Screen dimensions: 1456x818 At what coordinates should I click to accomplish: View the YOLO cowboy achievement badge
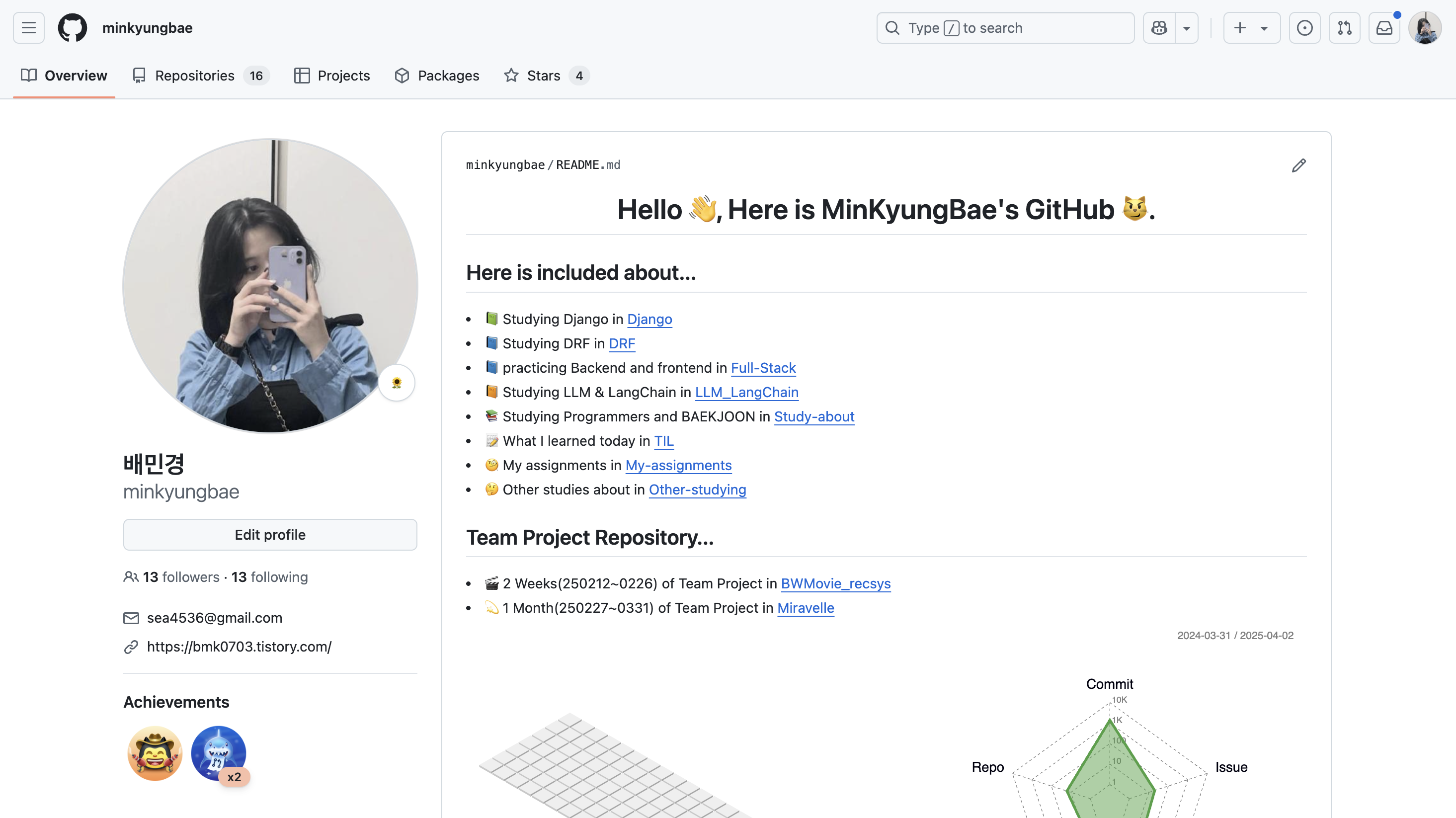(x=155, y=753)
